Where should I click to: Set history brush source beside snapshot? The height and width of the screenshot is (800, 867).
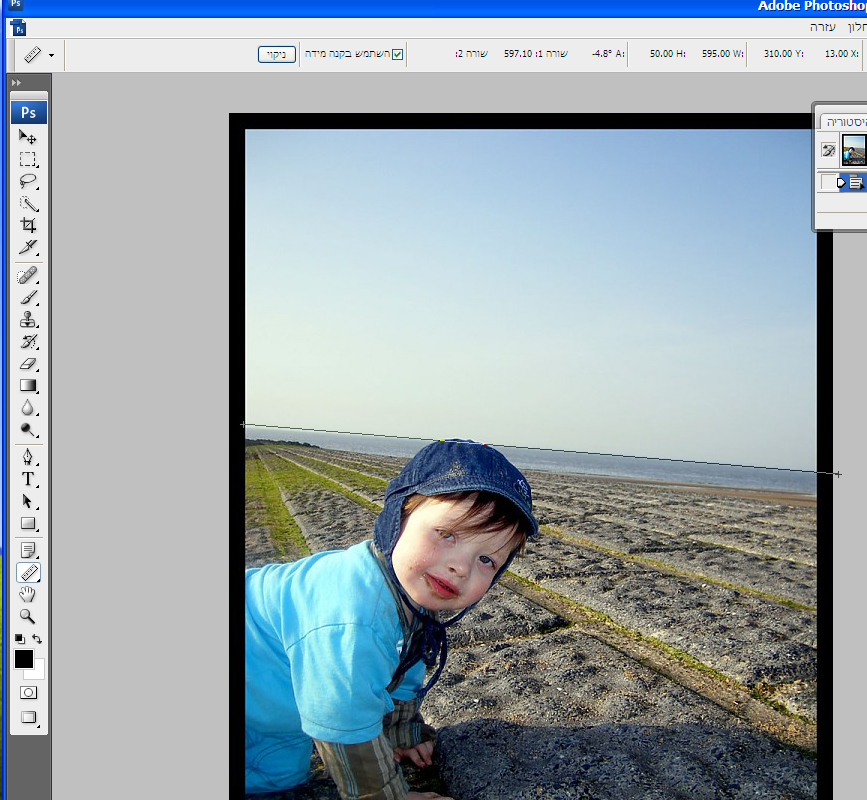point(828,150)
